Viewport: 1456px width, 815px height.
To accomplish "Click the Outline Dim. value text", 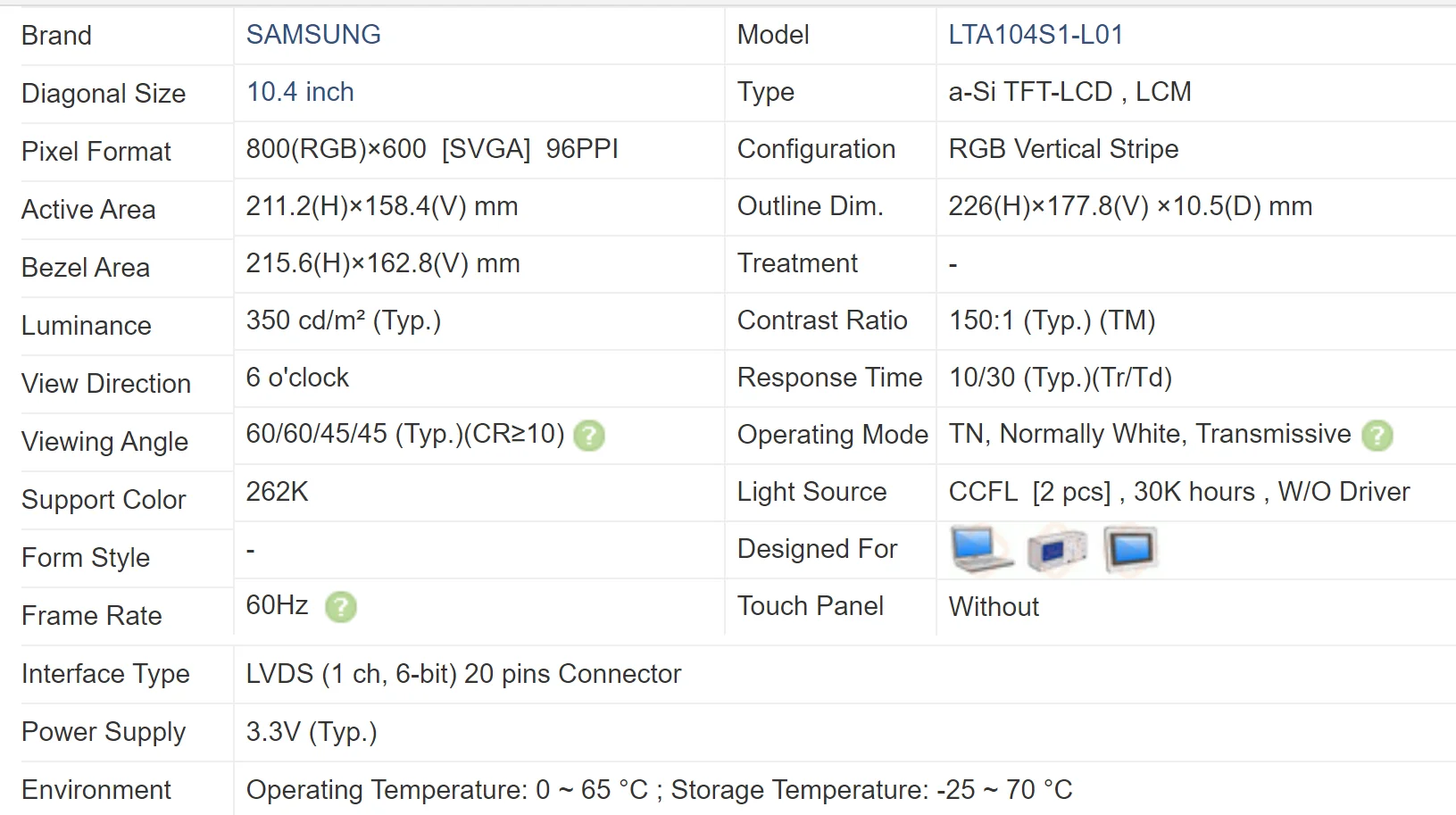I will (x=1130, y=206).
